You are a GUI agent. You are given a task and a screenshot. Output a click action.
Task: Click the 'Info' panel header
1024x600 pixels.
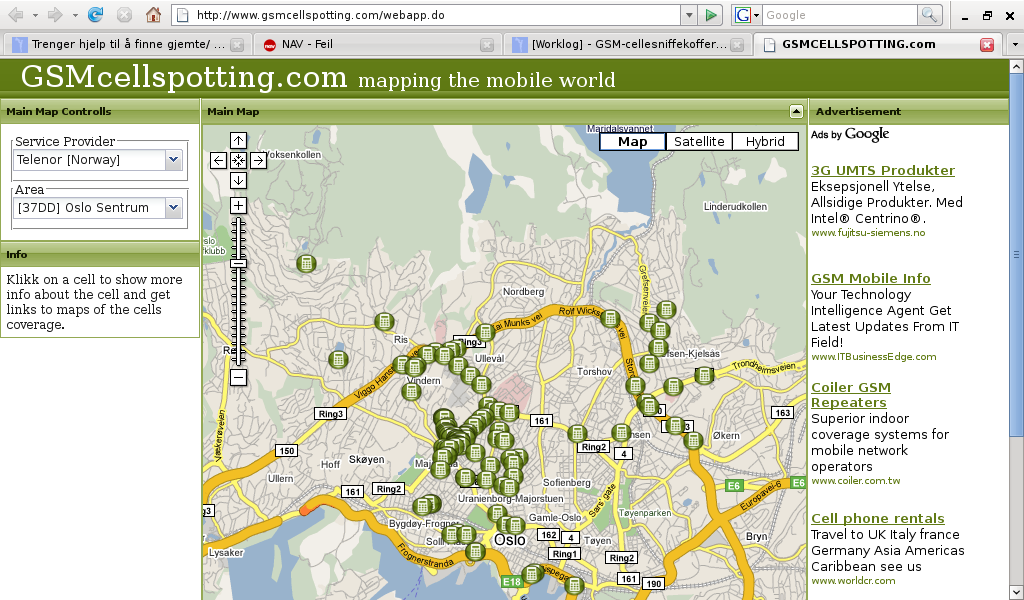[x=100, y=255]
